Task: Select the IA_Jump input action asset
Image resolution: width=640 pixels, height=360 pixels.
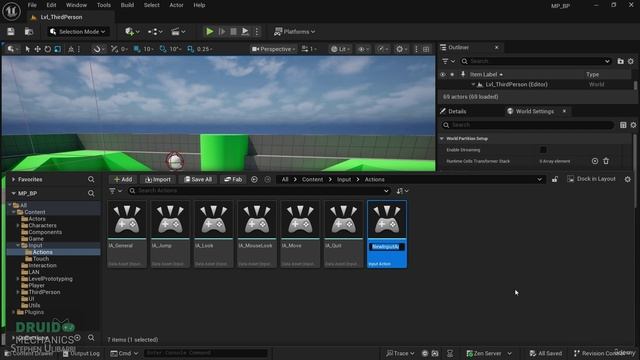Action: pos(170,234)
